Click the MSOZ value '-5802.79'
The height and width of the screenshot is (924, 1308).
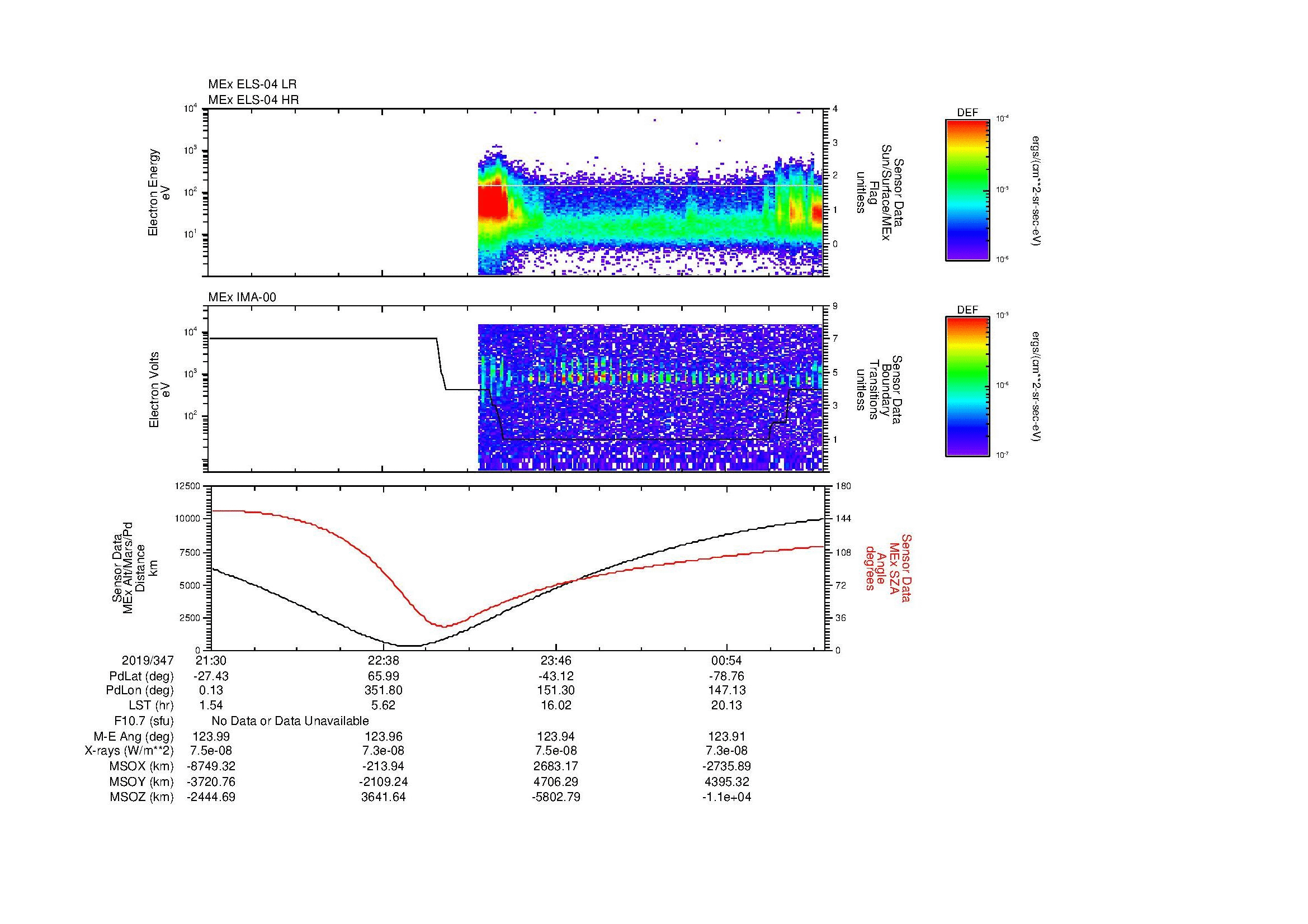555,798
